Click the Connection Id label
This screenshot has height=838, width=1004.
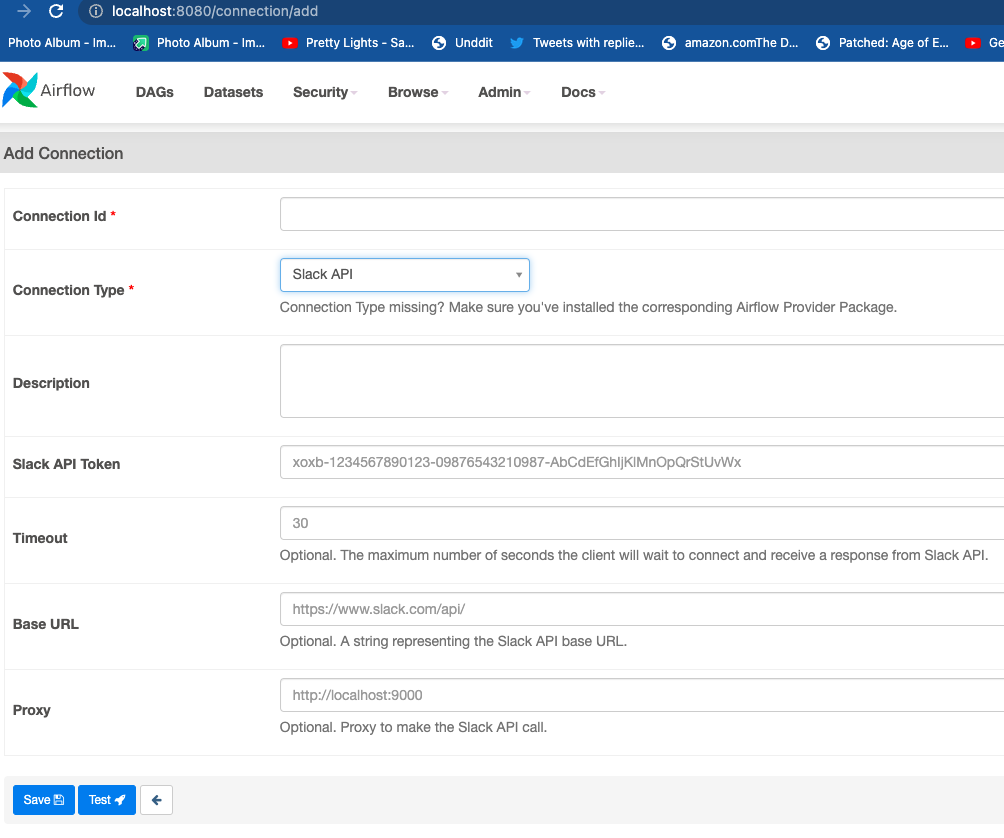point(64,216)
